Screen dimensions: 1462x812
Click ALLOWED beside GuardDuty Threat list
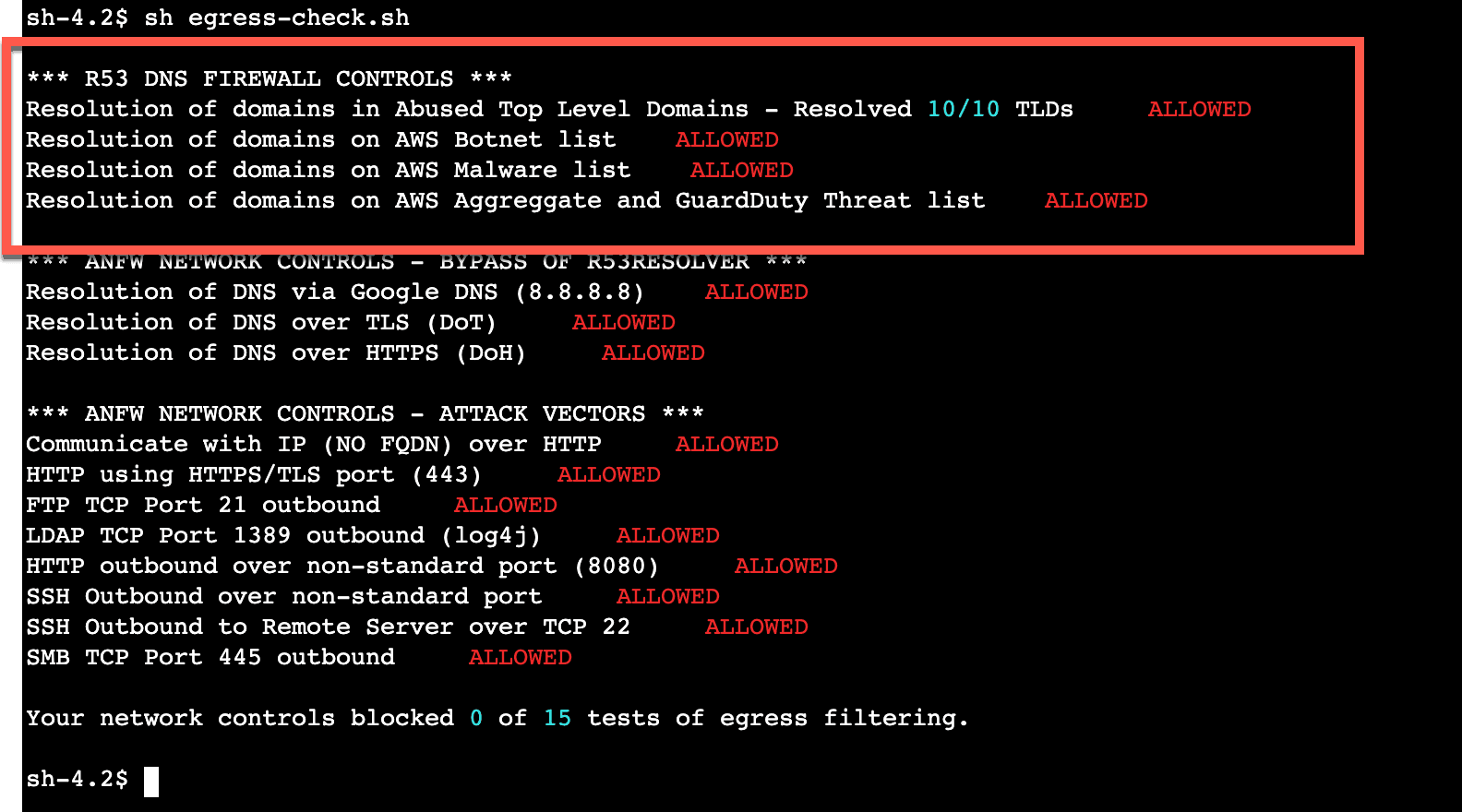pyautogui.click(x=1096, y=200)
